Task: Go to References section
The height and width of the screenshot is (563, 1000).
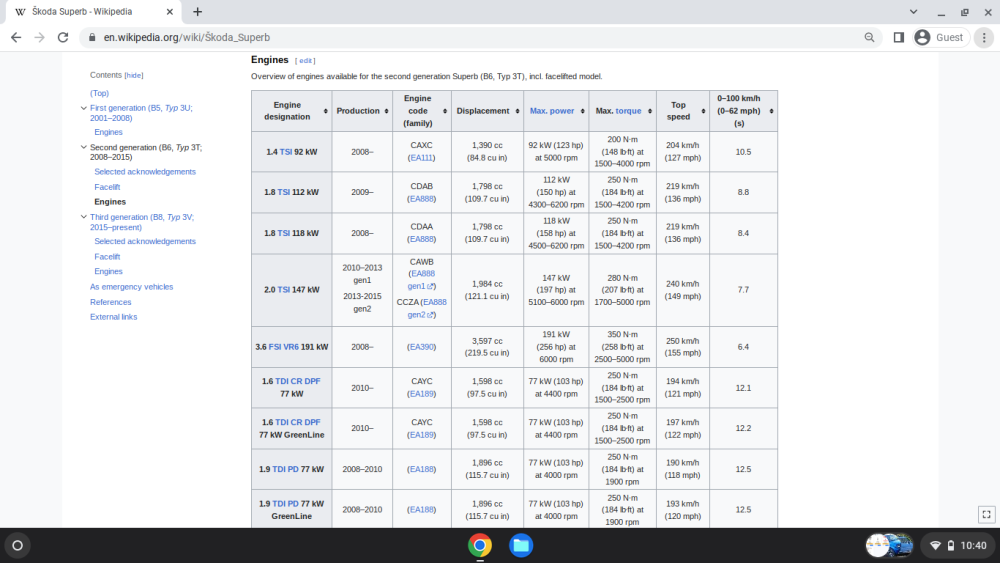Action: click(x=110, y=302)
